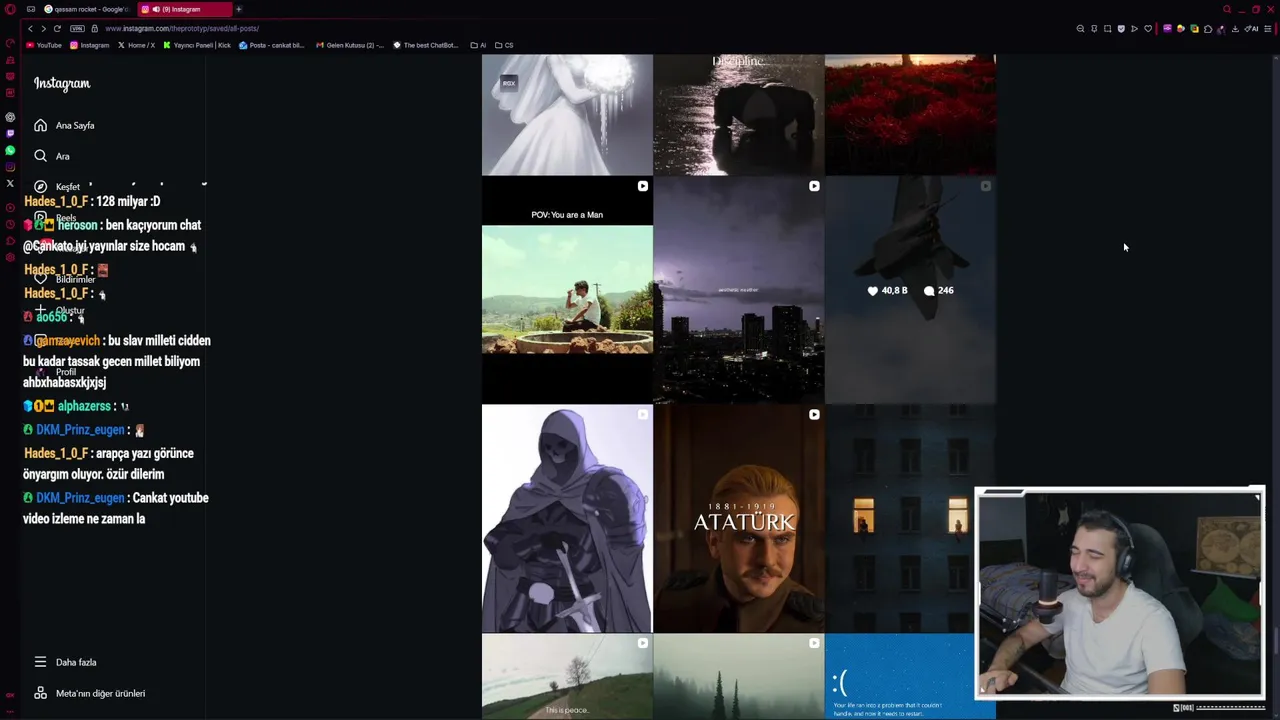
Task: Open the ChatGPT icon in browser sidebar
Action: (10, 117)
